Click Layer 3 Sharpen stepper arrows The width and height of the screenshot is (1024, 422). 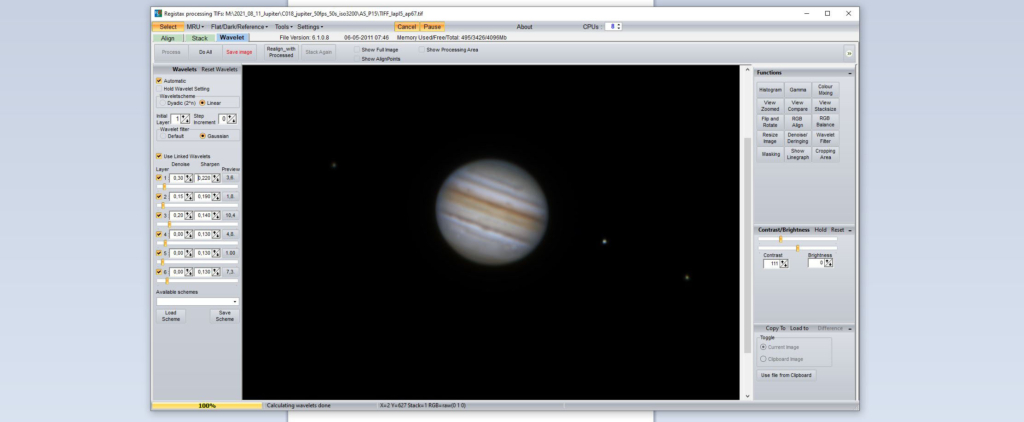coord(216,216)
